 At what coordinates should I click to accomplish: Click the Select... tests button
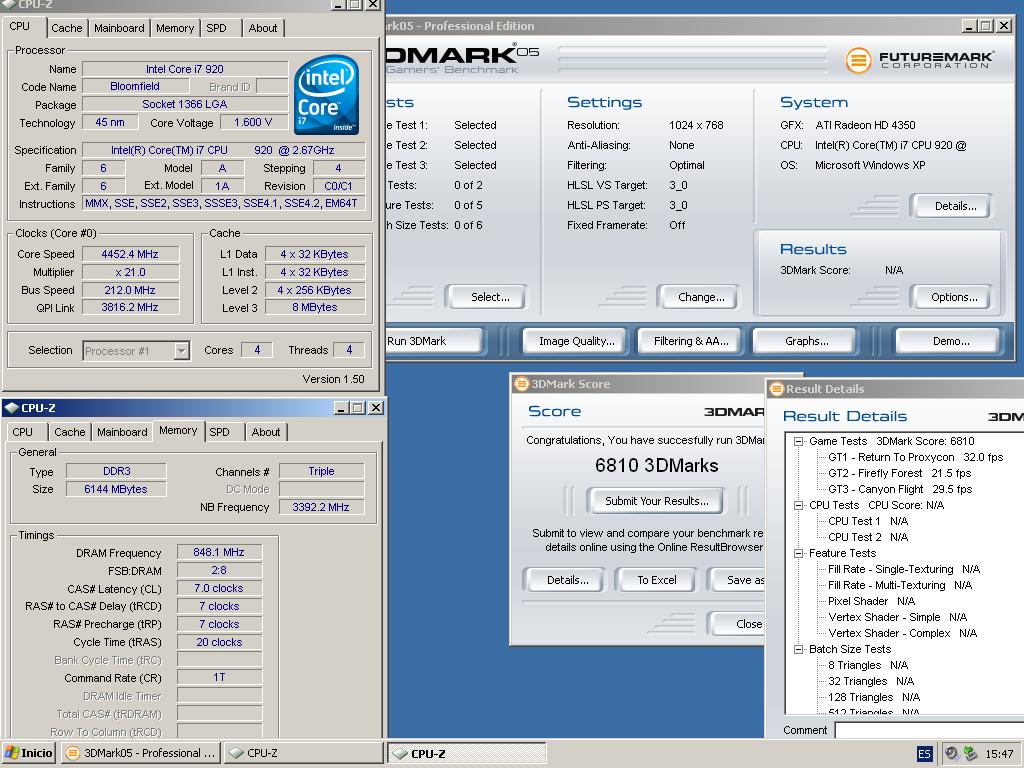point(487,297)
